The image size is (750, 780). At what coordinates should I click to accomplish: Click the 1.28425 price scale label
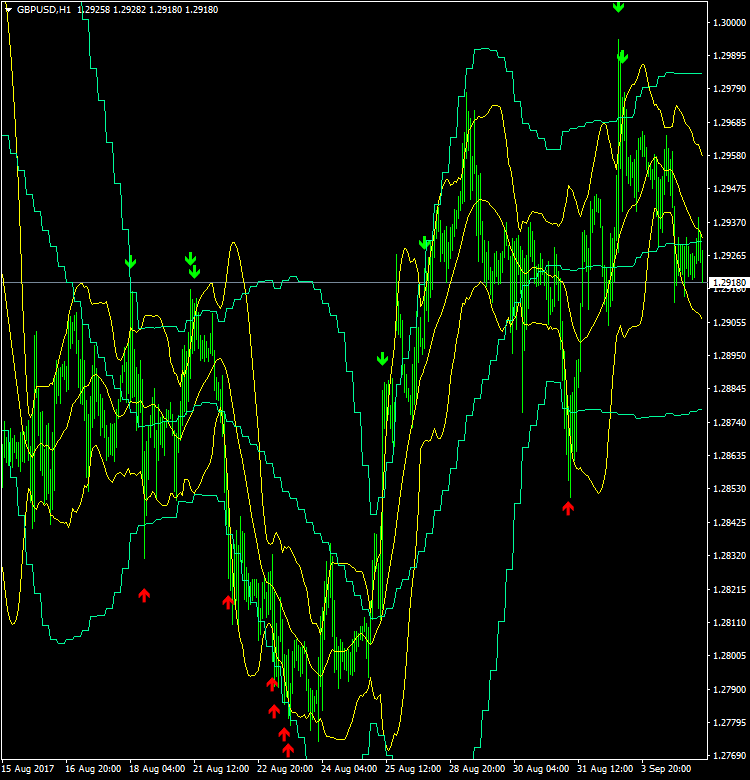coord(729,522)
